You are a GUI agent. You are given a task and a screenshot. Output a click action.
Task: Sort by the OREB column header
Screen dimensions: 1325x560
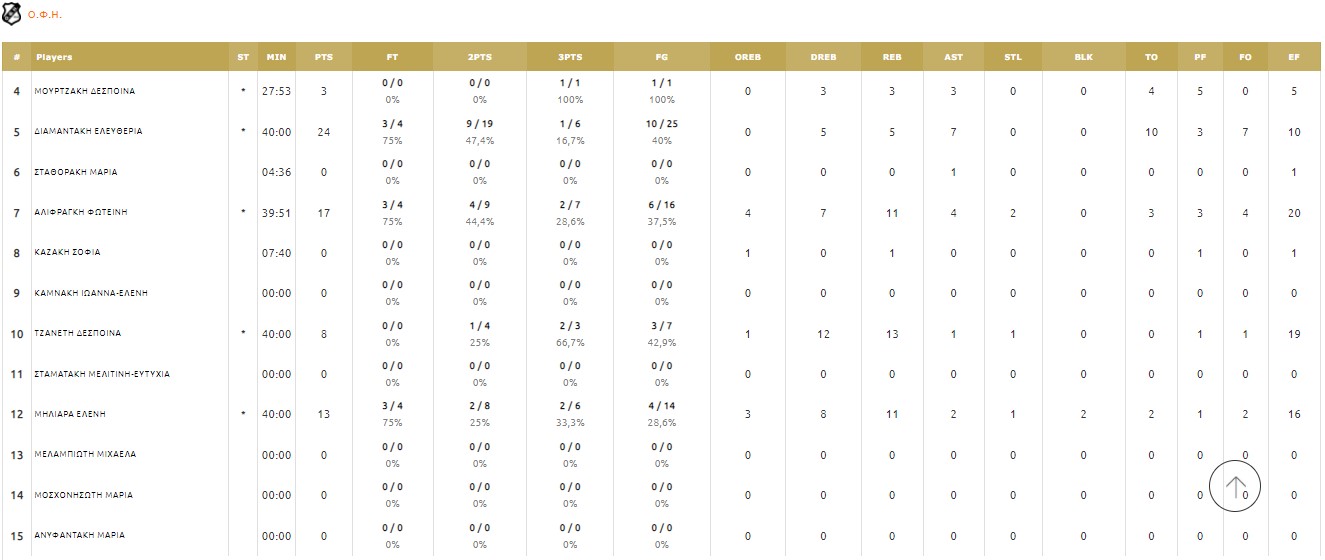(748, 57)
